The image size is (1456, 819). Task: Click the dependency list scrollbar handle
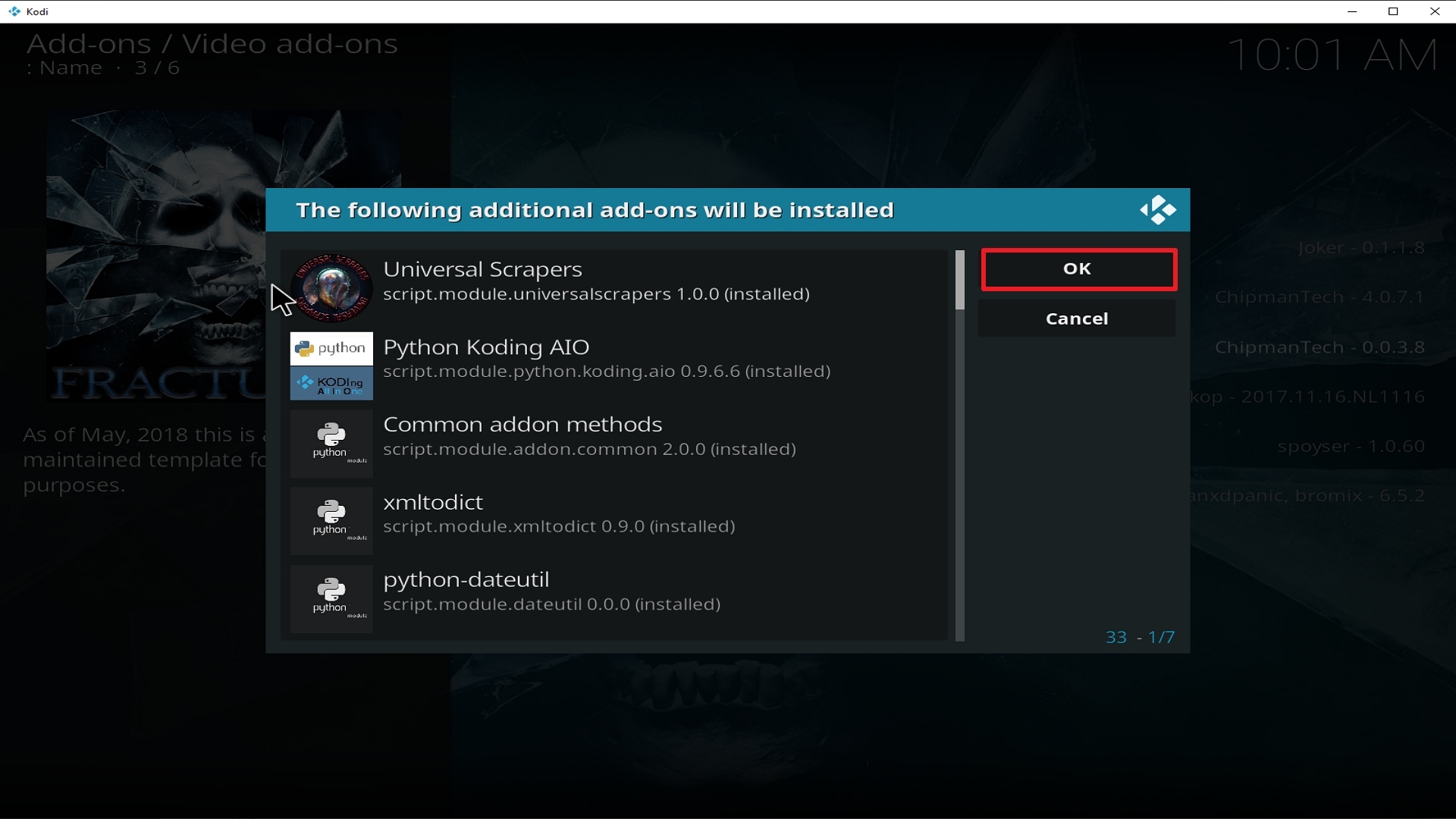pos(960,280)
